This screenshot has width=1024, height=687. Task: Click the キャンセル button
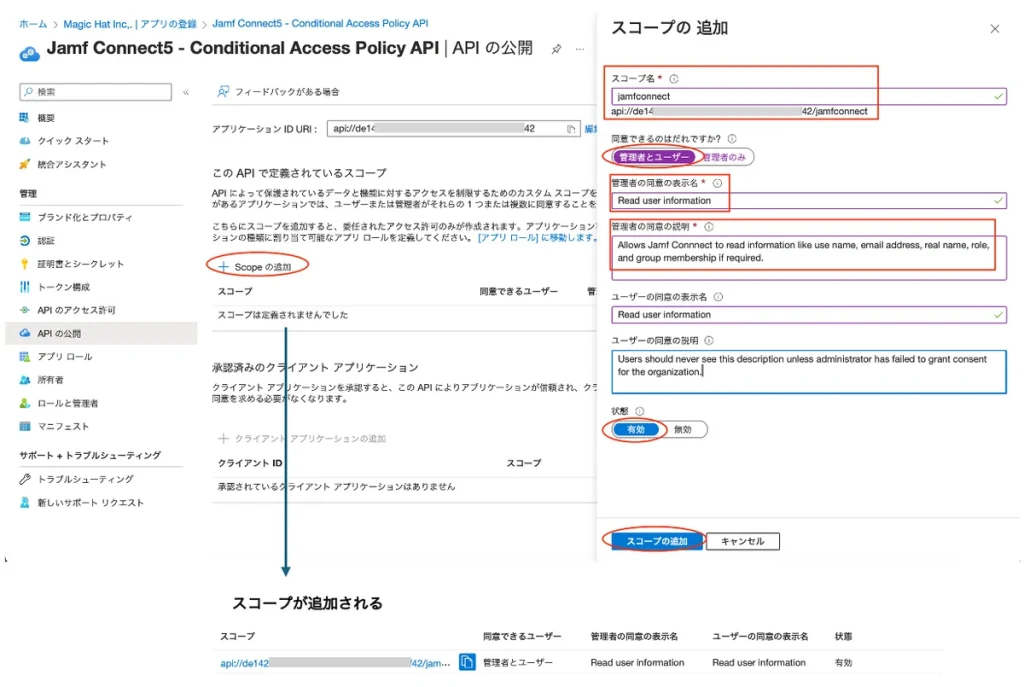pos(742,541)
